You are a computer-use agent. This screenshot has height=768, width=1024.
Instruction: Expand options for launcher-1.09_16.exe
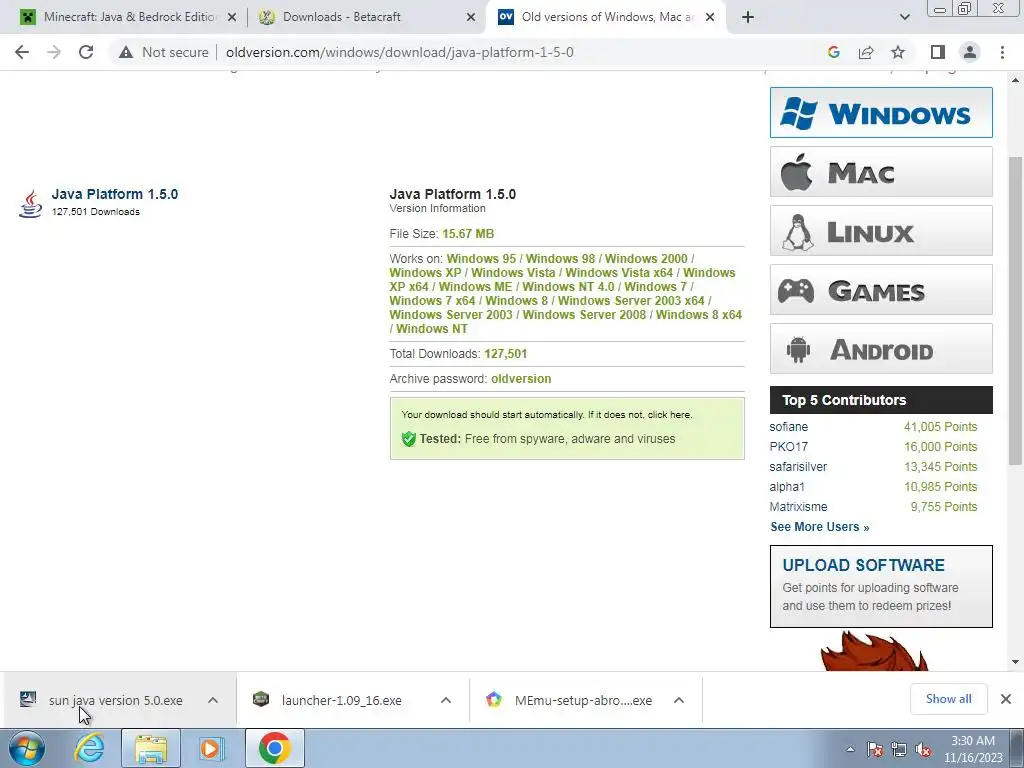pos(446,700)
